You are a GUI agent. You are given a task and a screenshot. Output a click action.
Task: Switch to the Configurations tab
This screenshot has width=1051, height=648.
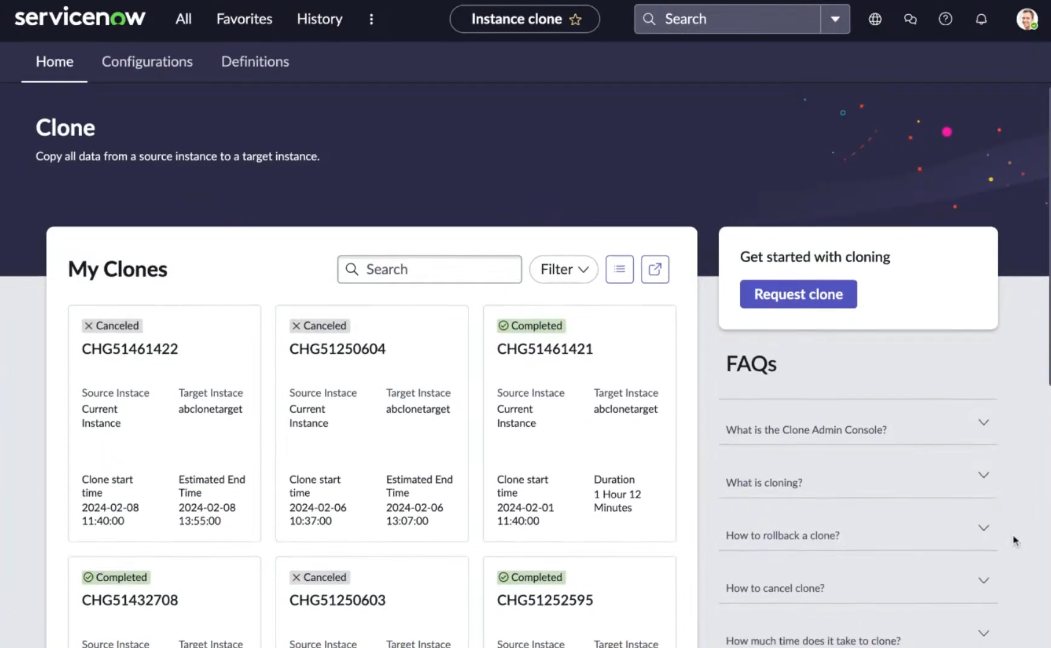[147, 61]
